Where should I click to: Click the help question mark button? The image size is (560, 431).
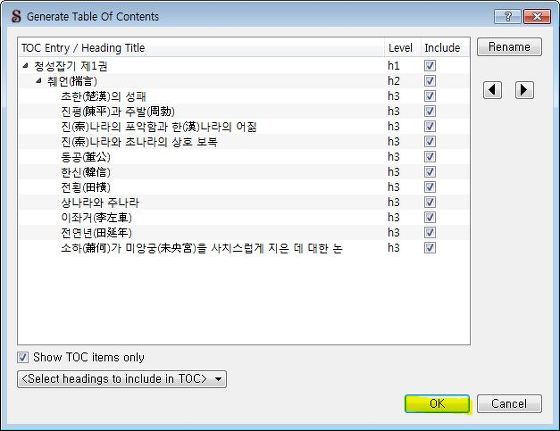click(508, 16)
